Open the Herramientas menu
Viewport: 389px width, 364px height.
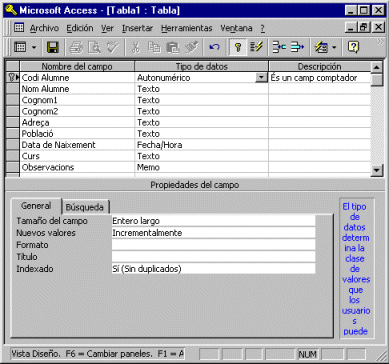pyautogui.click(x=187, y=28)
